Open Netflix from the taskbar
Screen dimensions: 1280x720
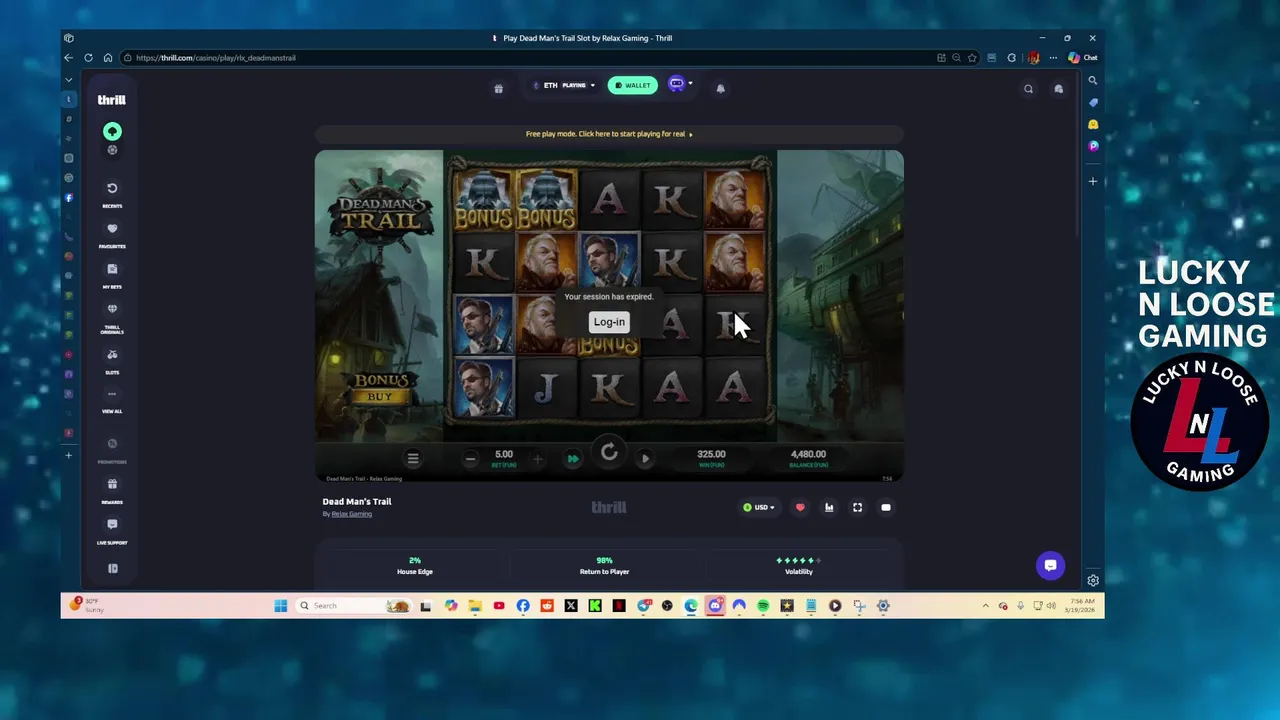tap(619, 606)
